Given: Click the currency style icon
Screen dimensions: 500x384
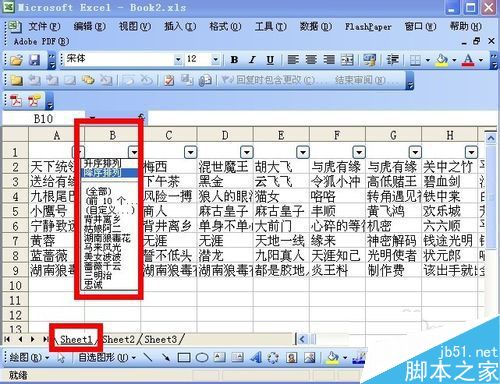Looking at the screenshot, I should tap(369, 60).
